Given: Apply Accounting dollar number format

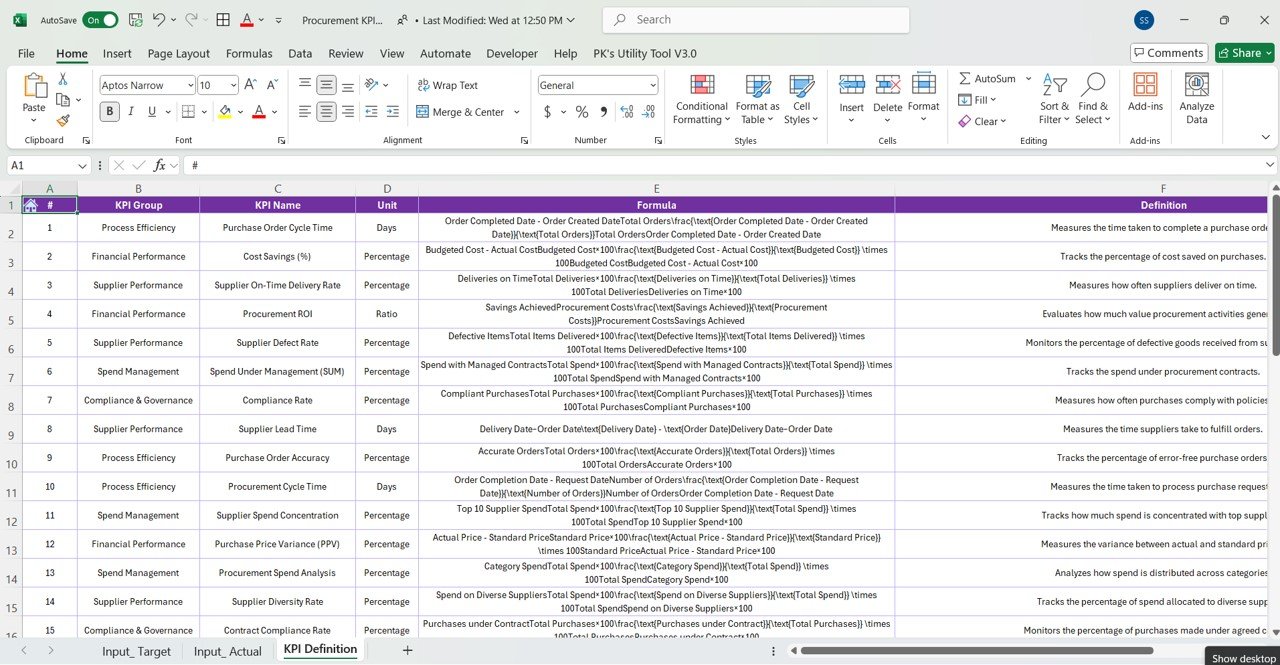Looking at the screenshot, I should (x=548, y=112).
